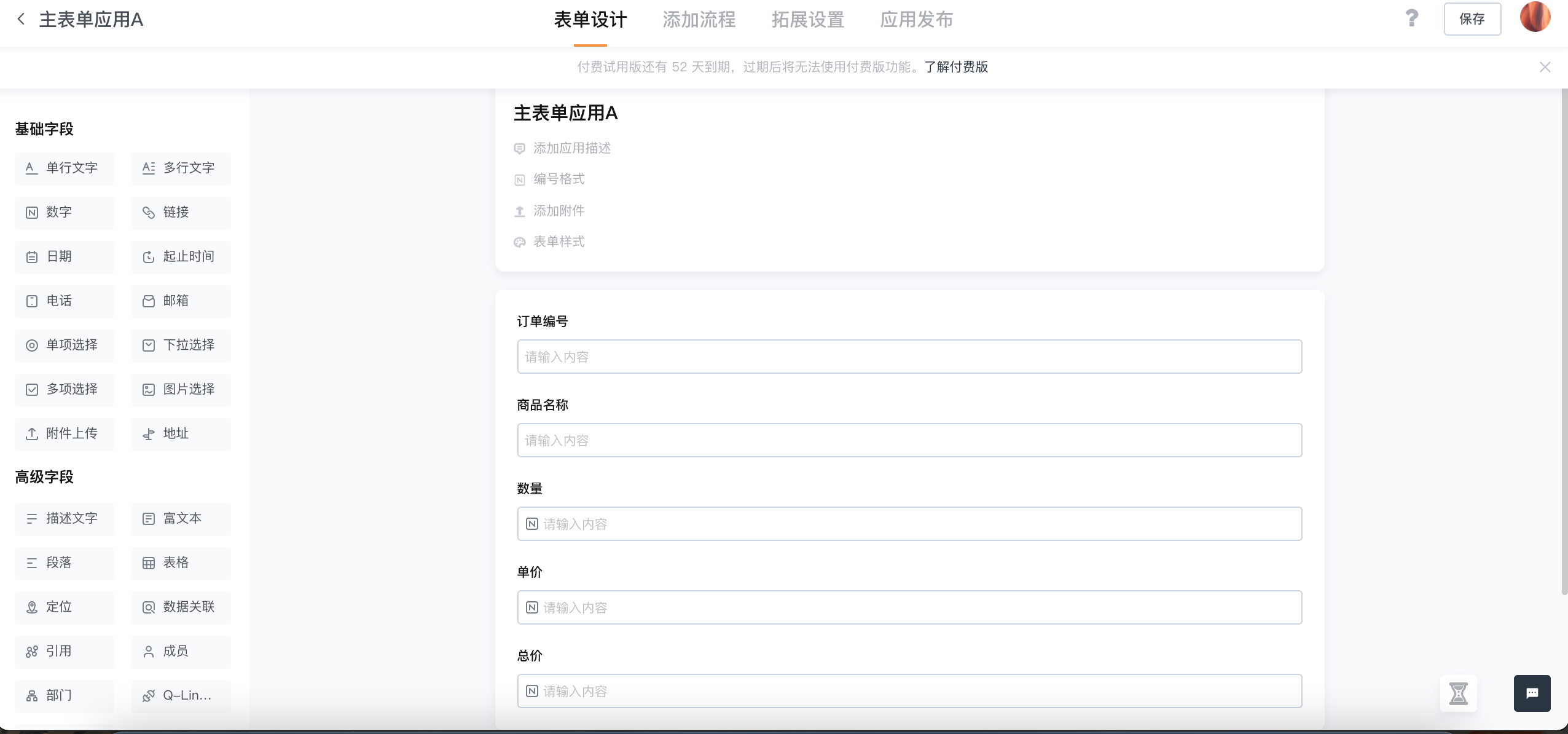Image resolution: width=1568 pixels, height=734 pixels.
Task: Add a 段落 field
Action: click(65, 563)
